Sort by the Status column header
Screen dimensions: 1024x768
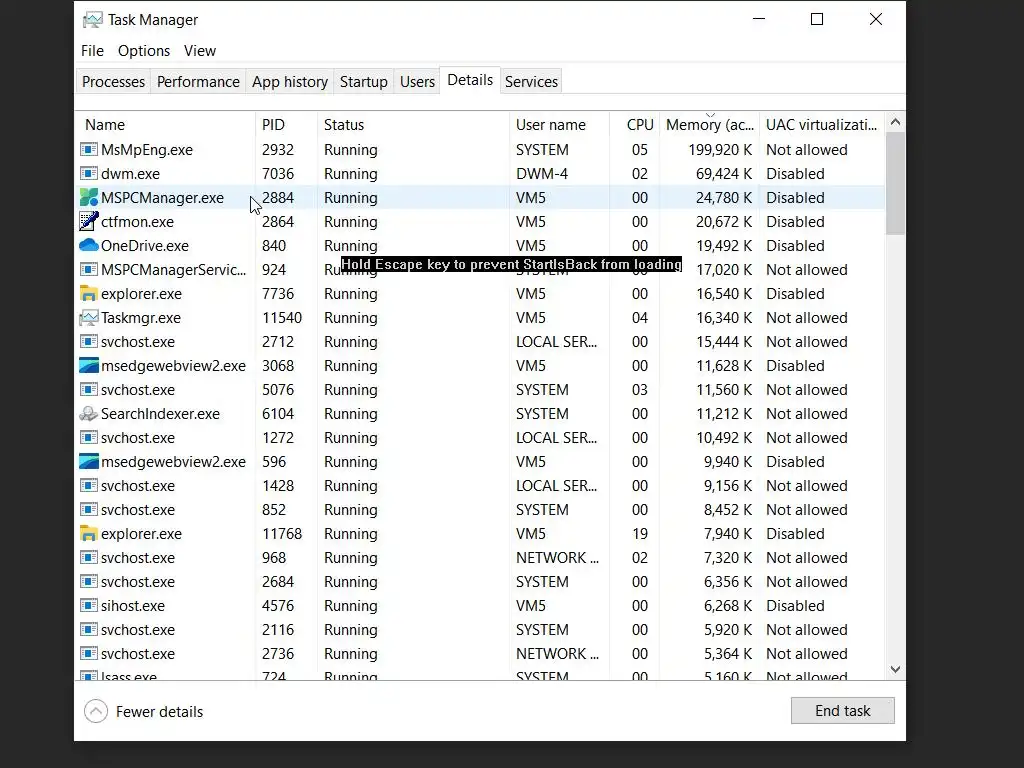413,125
